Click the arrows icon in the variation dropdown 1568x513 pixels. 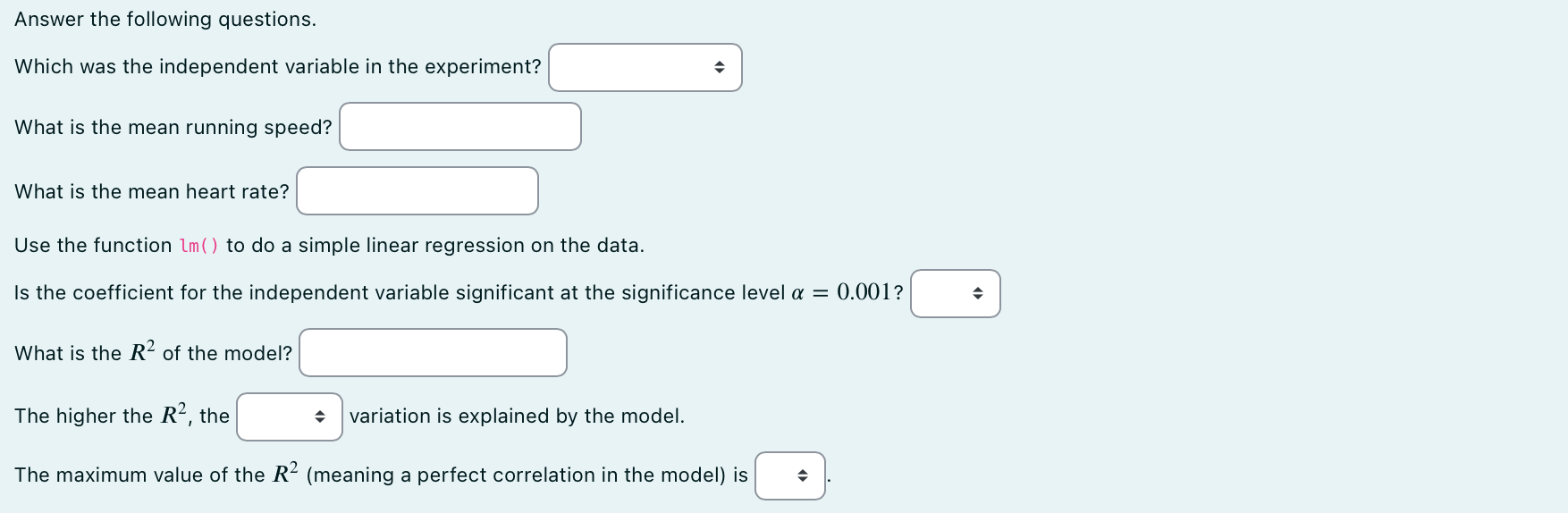point(320,416)
